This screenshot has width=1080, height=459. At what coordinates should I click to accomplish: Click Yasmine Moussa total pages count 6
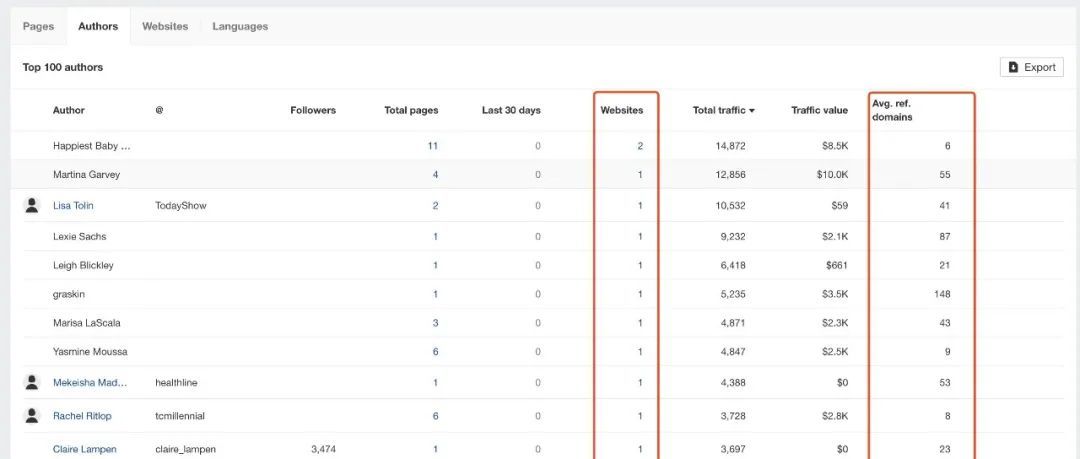[435, 352]
